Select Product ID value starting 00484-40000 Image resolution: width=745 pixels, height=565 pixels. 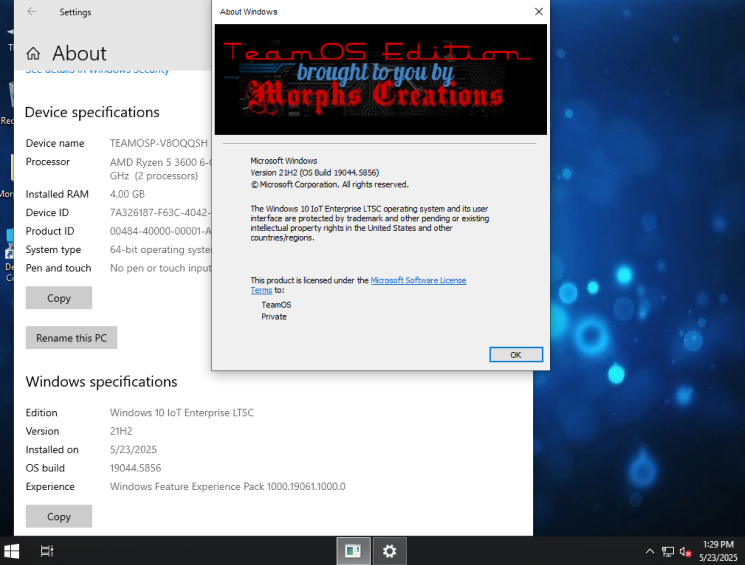[x=161, y=231]
